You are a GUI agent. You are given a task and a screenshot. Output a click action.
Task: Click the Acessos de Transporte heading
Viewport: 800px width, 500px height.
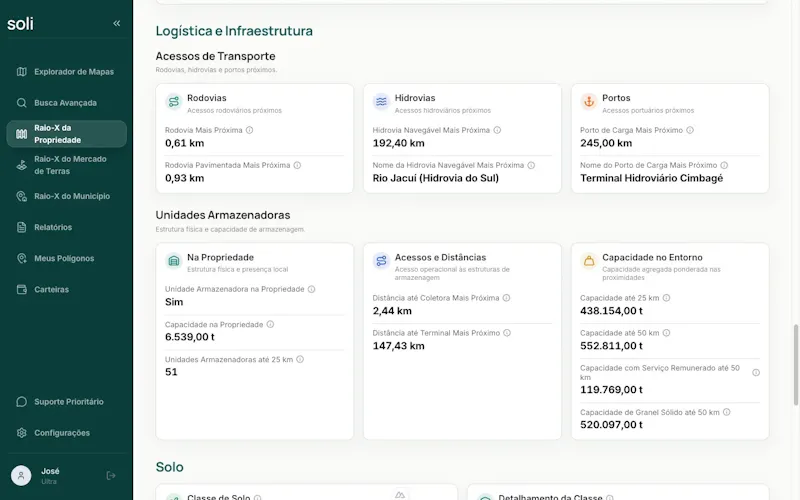215,56
